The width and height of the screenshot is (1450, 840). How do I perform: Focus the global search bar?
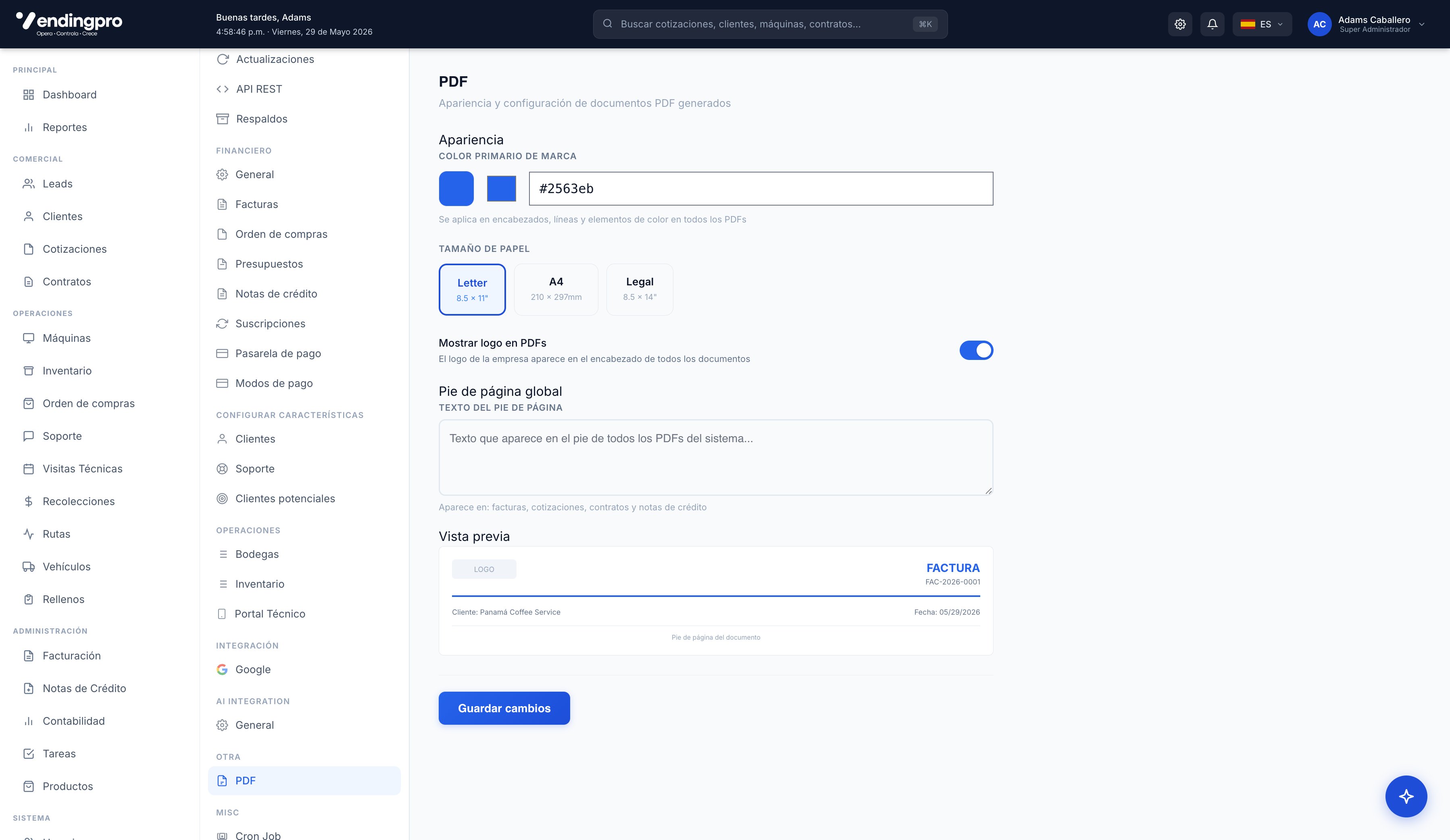coord(770,24)
